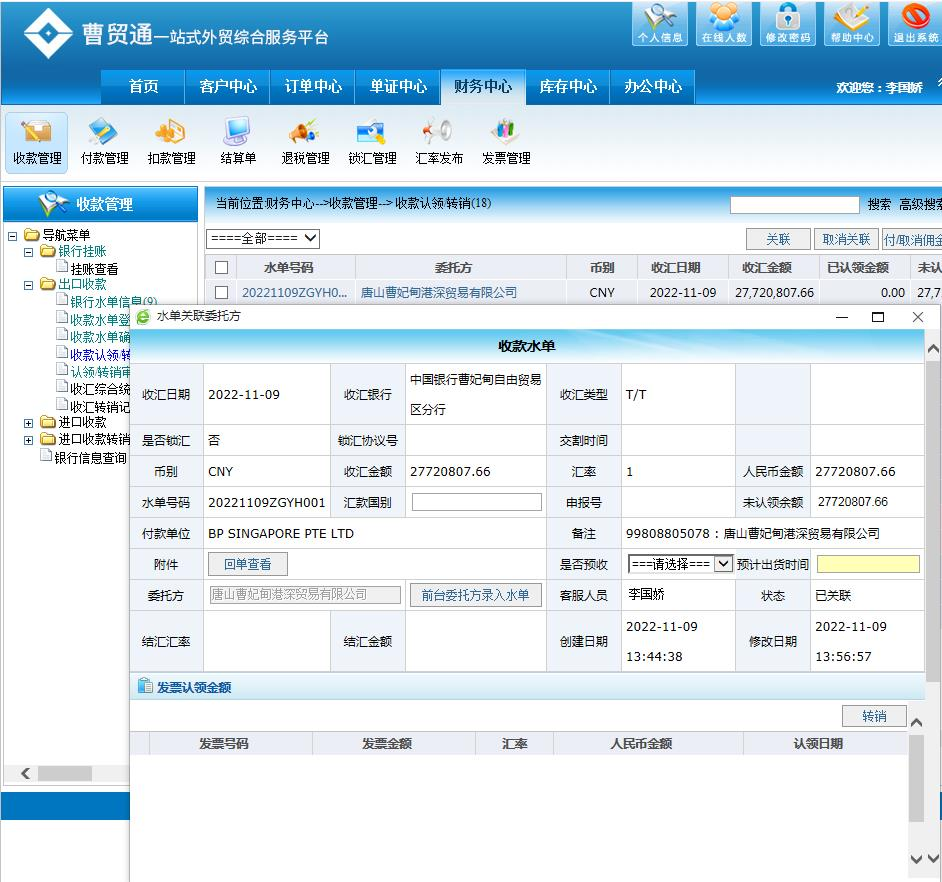Open the 帮助中心 help center icon
The height and width of the screenshot is (882, 942).
852,23
